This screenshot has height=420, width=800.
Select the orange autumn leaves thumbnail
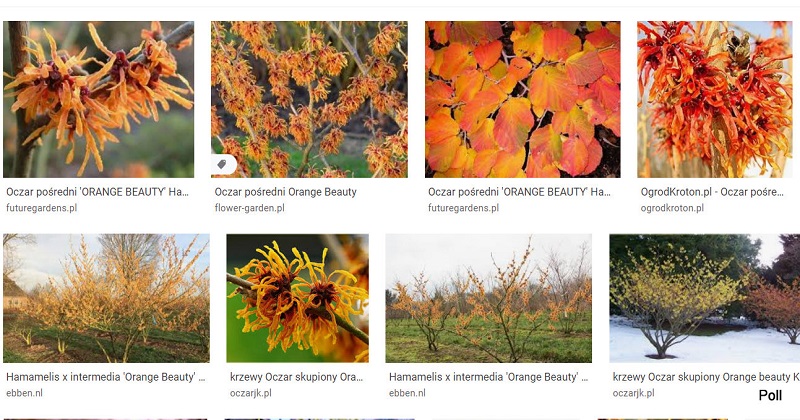(522, 100)
